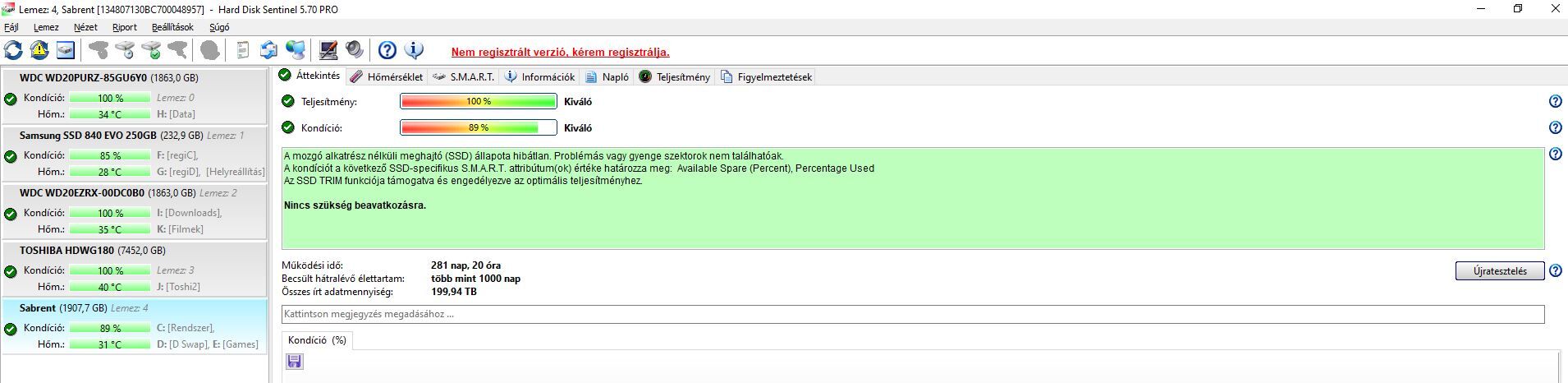Open configuration via monitor with screwdriver icon
The height and width of the screenshot is (383, 1568).
pyautogui.click(x=328, y=50)
